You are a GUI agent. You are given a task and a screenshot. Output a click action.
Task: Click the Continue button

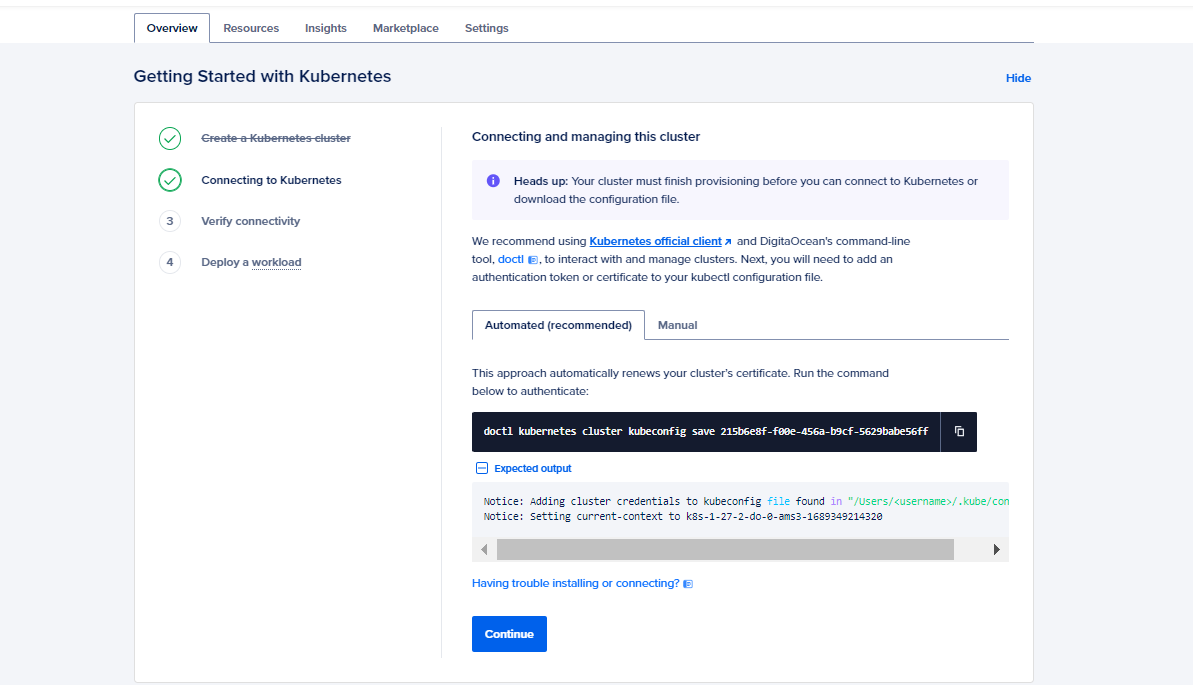[x=509, y=634]
